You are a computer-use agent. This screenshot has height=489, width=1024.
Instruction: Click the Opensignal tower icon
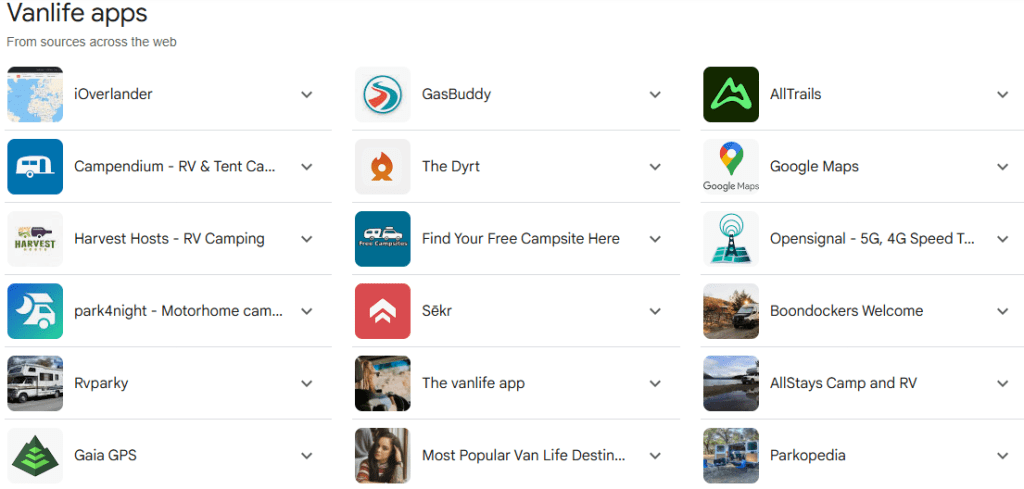pyautogui.click(x=731, y=239)
